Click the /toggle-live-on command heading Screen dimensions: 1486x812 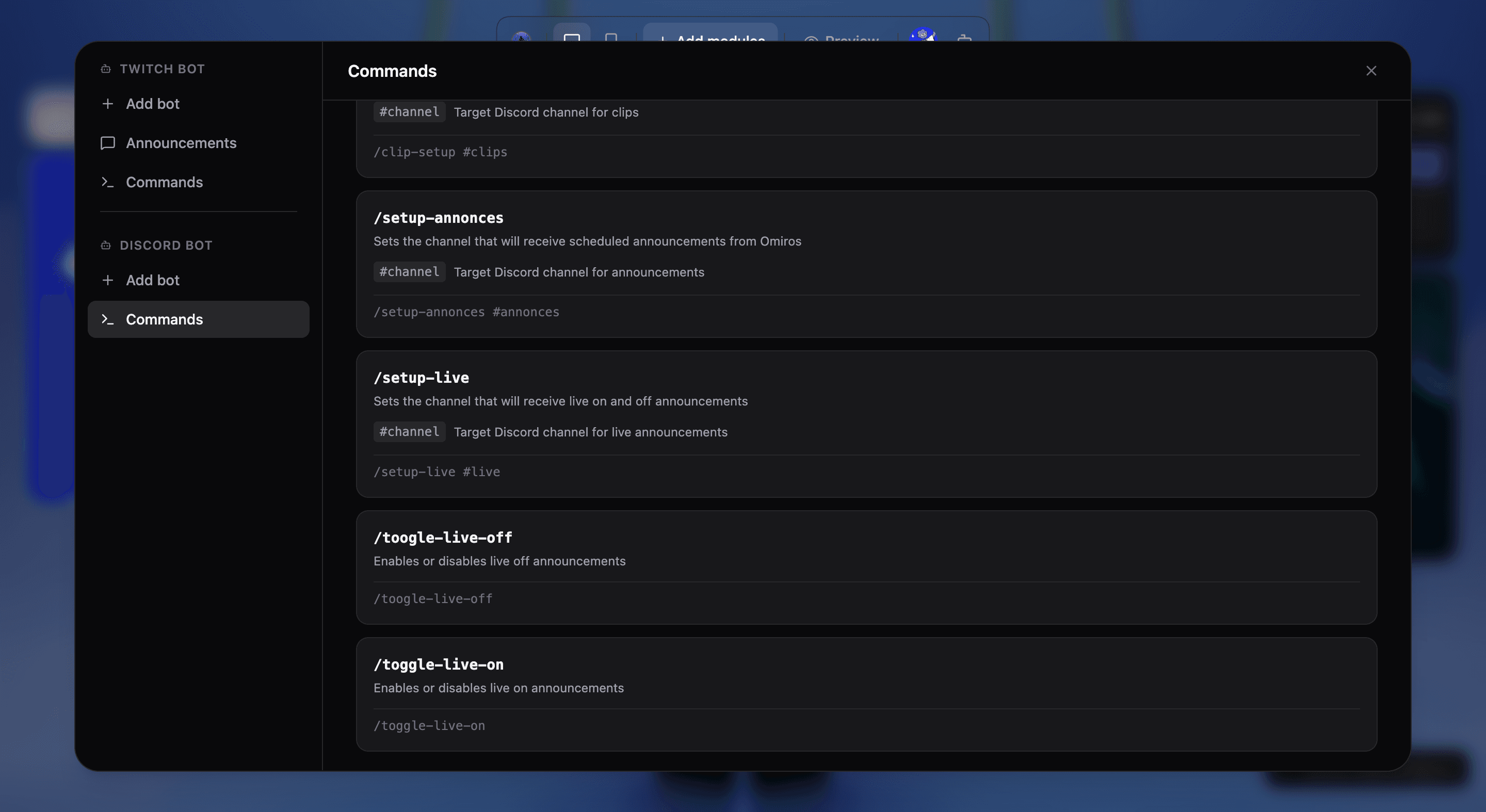coord(439,664)
